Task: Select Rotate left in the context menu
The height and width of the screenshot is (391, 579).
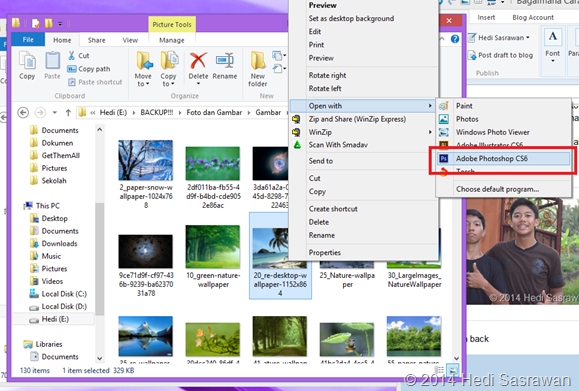Action: (x=325, y=89)
